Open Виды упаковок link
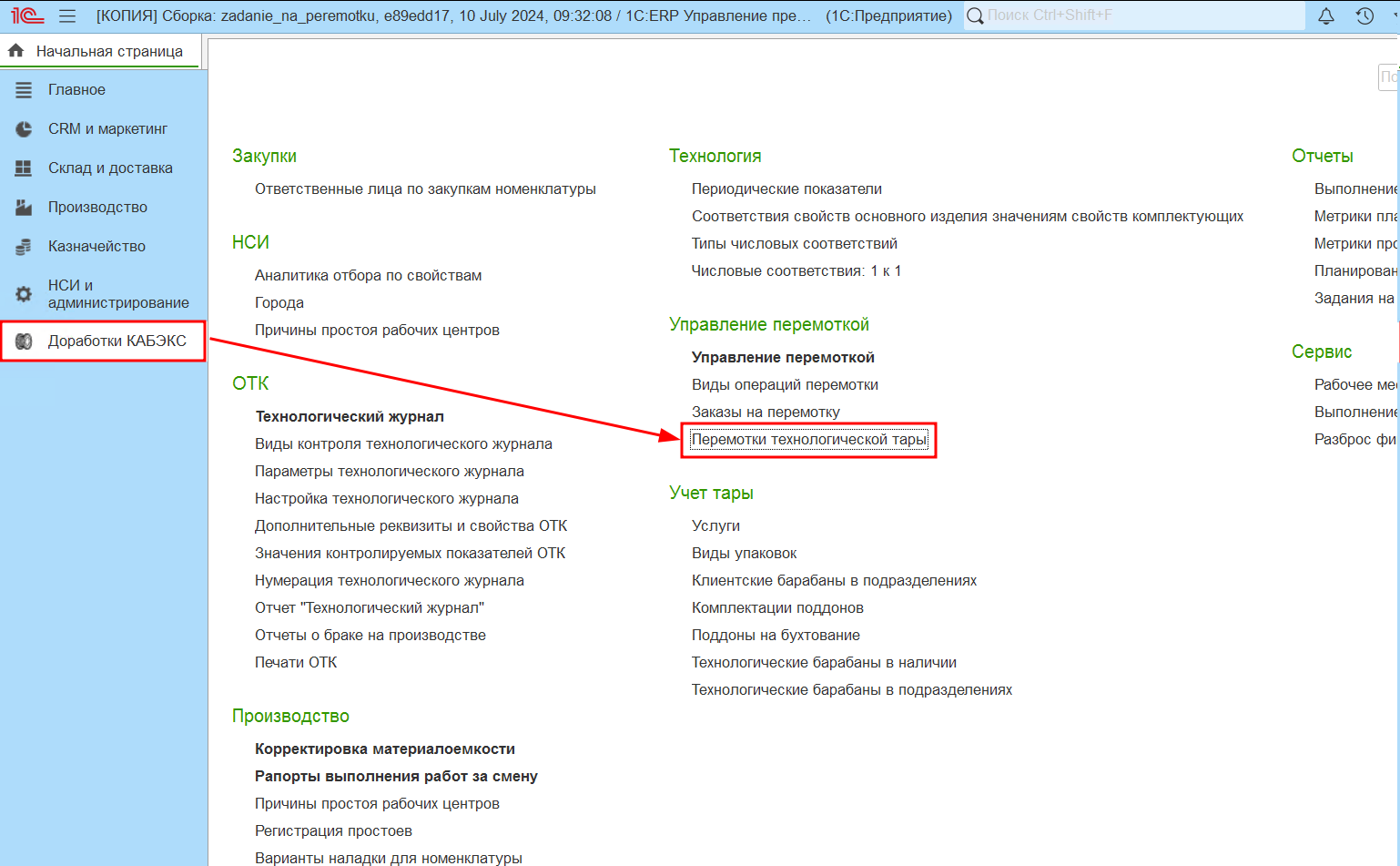1400x866 pixels. click(744, 554)
